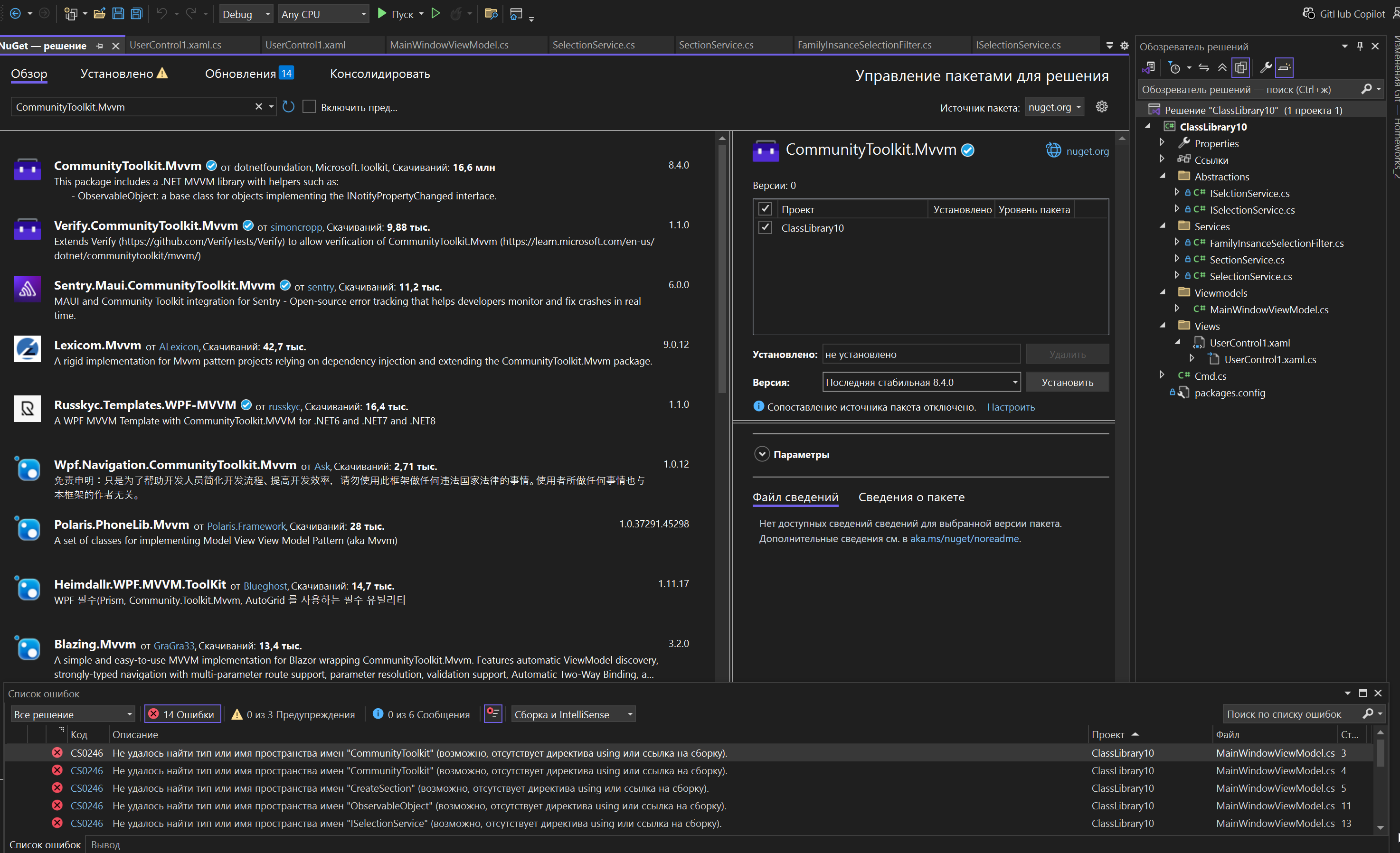The image size is (1400, 853).
Task: Click Collapse All icon in Solution Explorer
Action: 1222,67
